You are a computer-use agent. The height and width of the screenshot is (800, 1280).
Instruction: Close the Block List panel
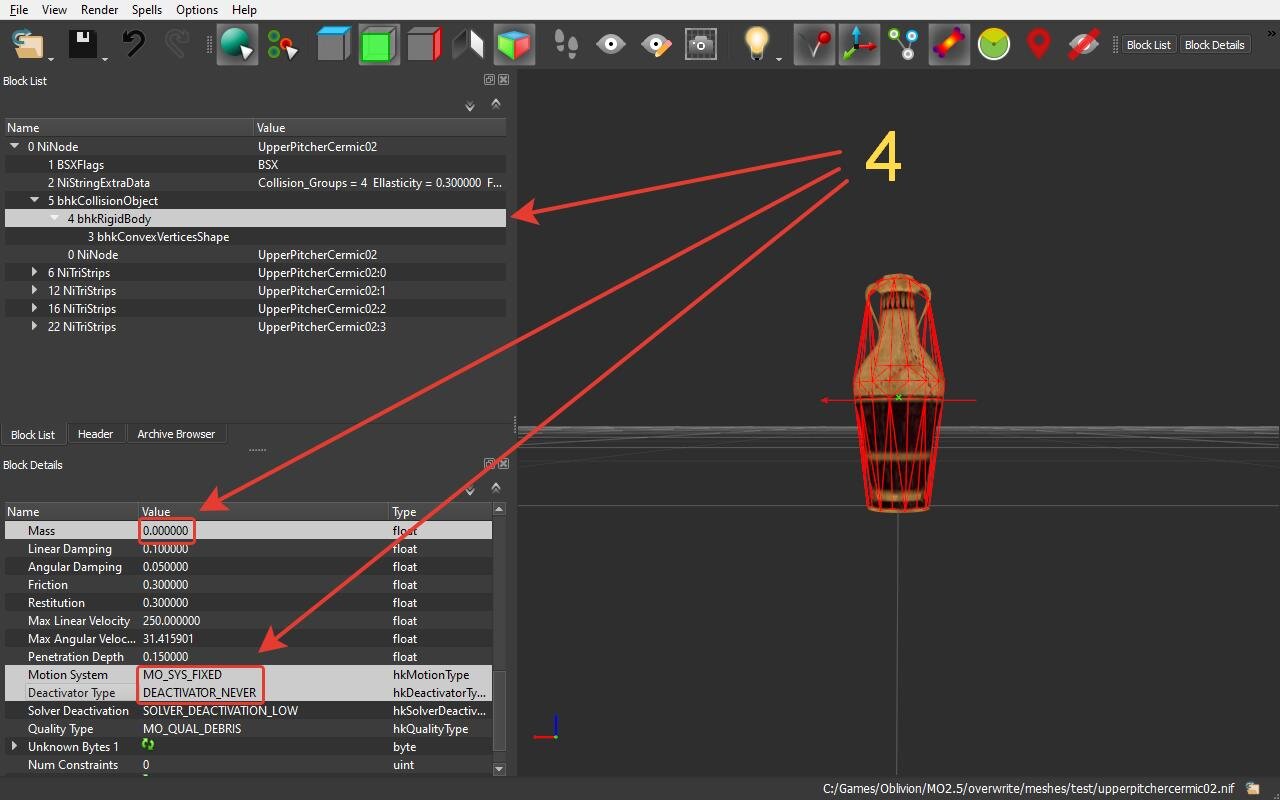(x=503, y=80)
